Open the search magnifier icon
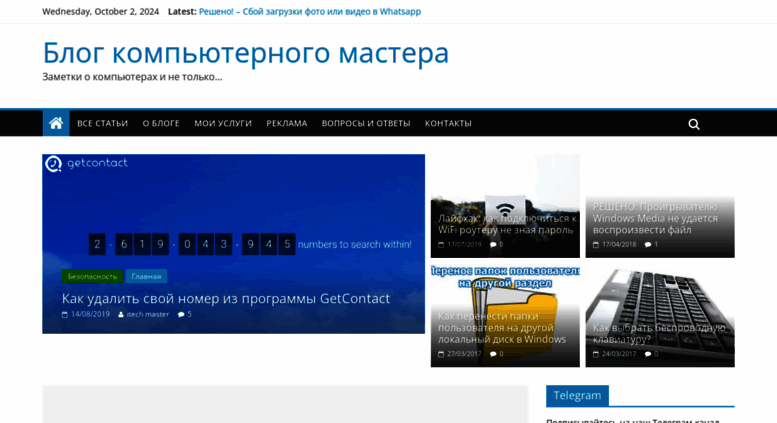Image resolution: width=777 pixels, height=423 pixels. click(x=694, y=124)
